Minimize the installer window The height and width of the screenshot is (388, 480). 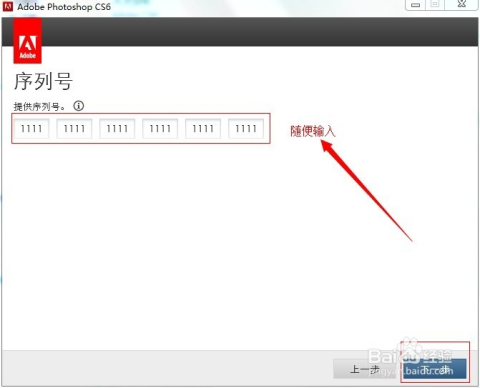(415, 5)
